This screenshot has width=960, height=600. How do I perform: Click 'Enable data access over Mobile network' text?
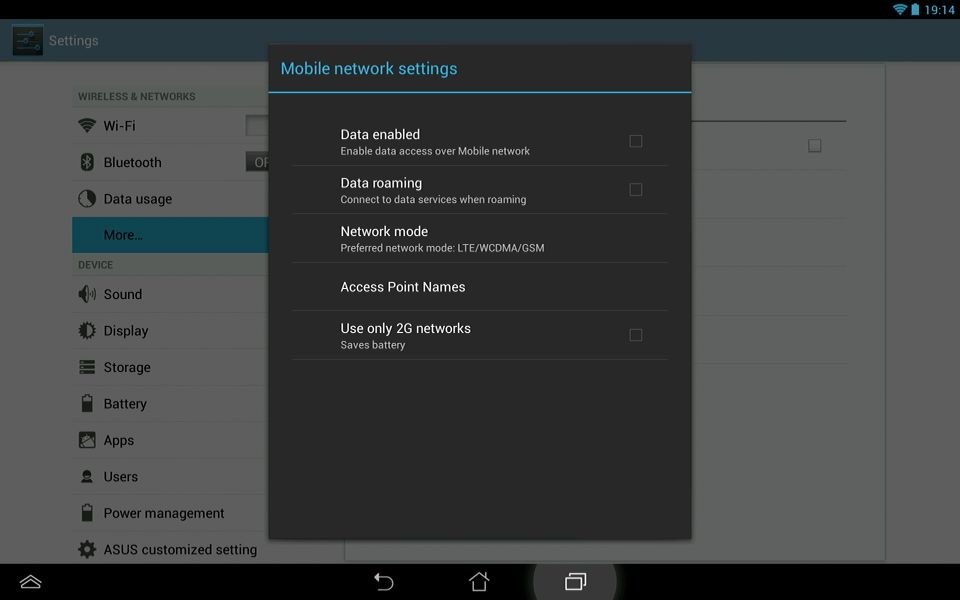click(435, 151)
